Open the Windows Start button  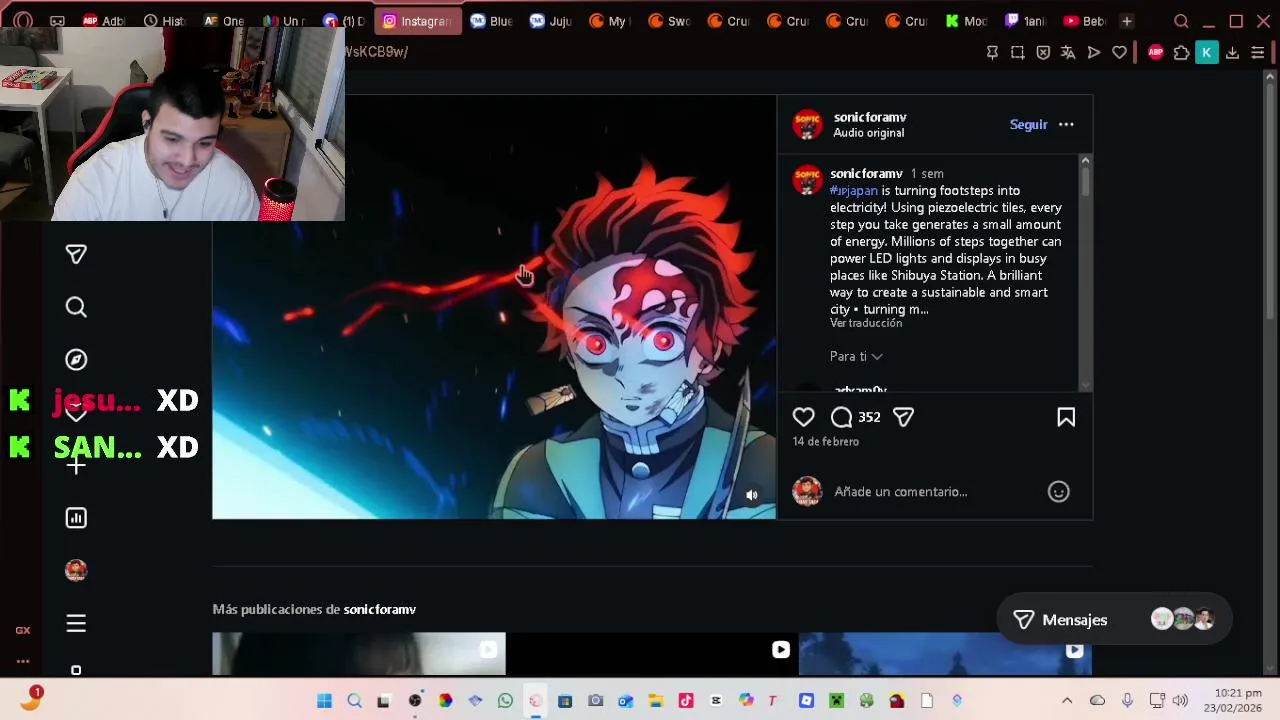click(324, 701)
